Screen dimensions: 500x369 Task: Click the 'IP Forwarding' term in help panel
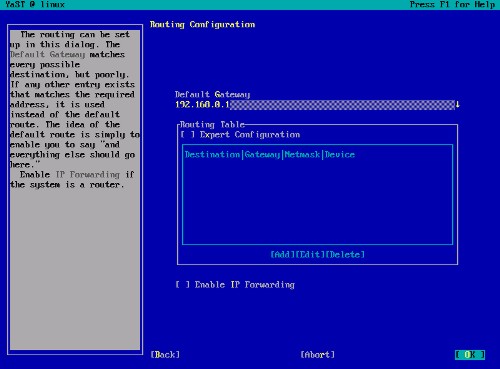tap(87, 175)
